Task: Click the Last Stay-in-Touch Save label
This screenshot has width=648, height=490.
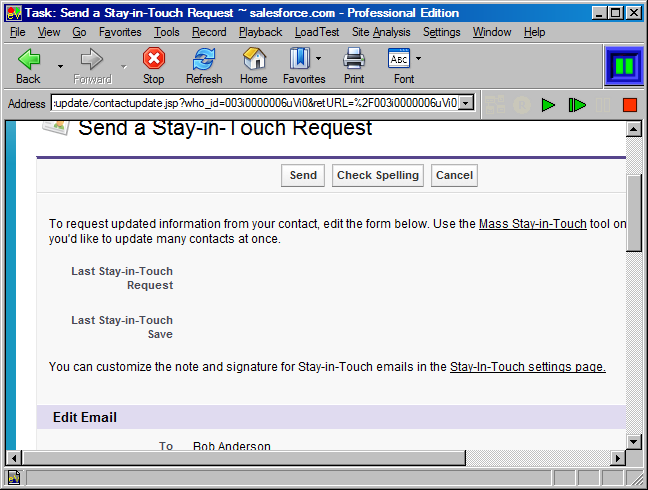Action: point(122,327)
